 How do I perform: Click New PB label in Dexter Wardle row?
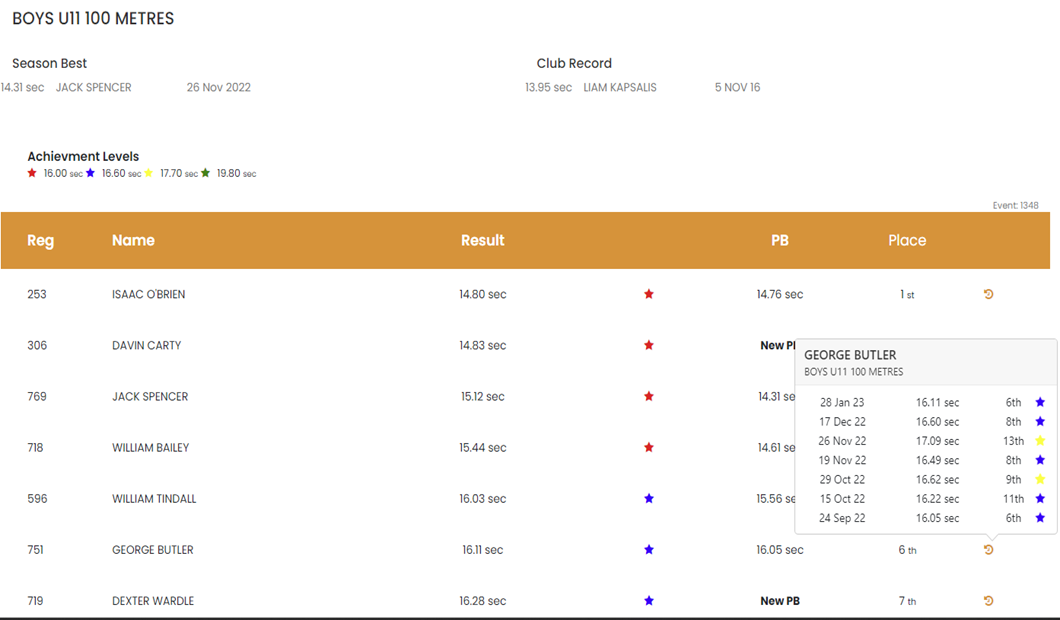pyautogui.click(x=780, y=601)
